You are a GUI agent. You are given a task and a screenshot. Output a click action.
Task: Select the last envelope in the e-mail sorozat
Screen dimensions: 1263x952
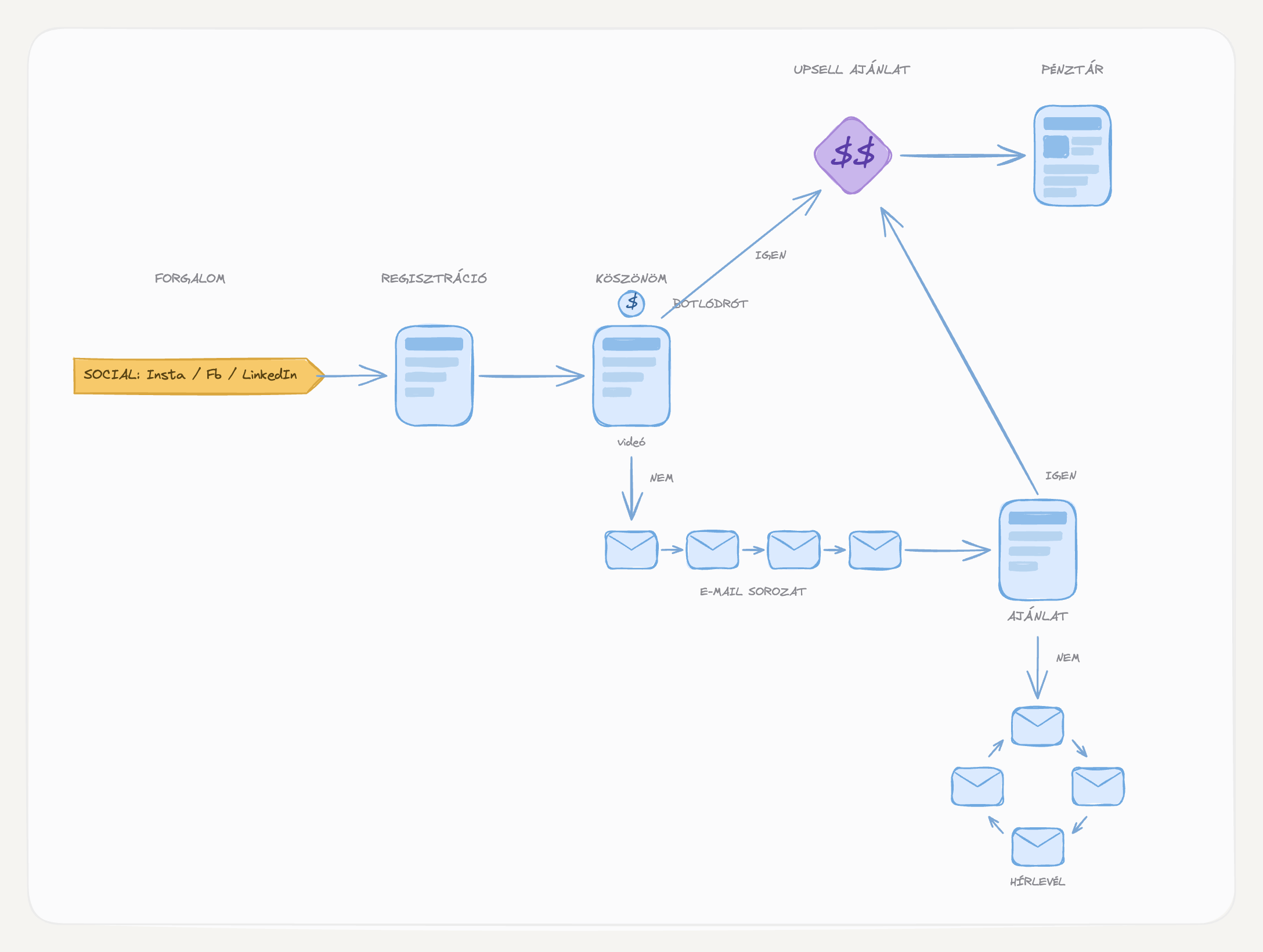coord(875,549)
